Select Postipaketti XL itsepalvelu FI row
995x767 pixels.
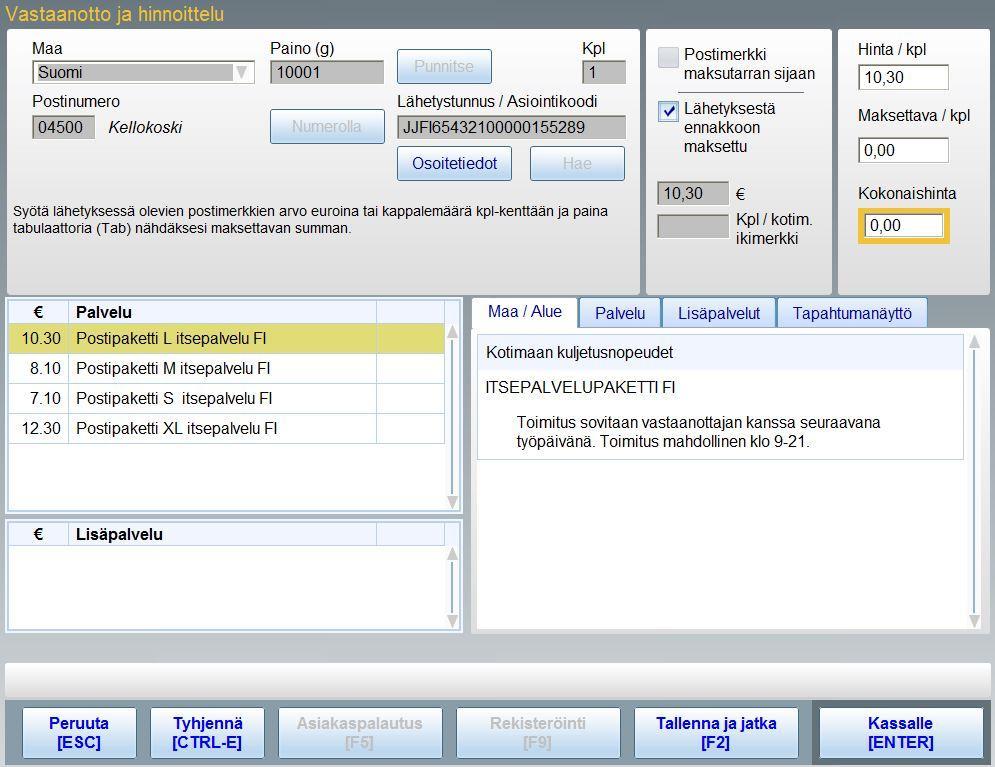(226, 428)
